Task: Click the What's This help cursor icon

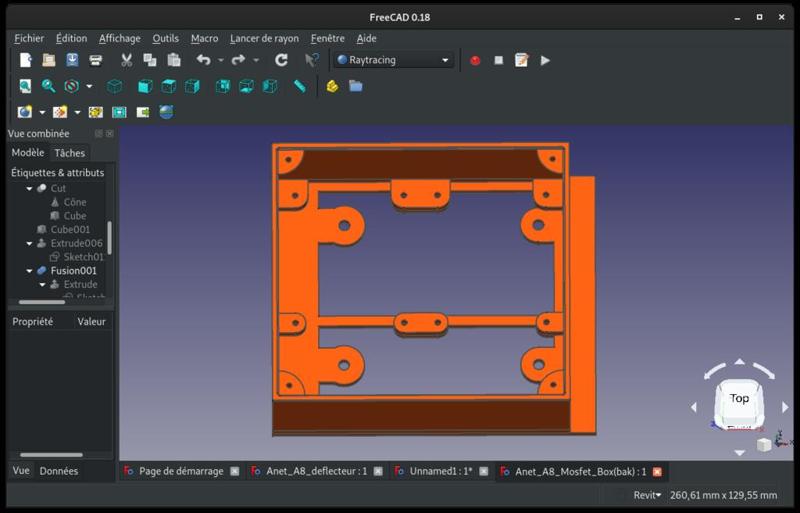Action: coord(312,60)
